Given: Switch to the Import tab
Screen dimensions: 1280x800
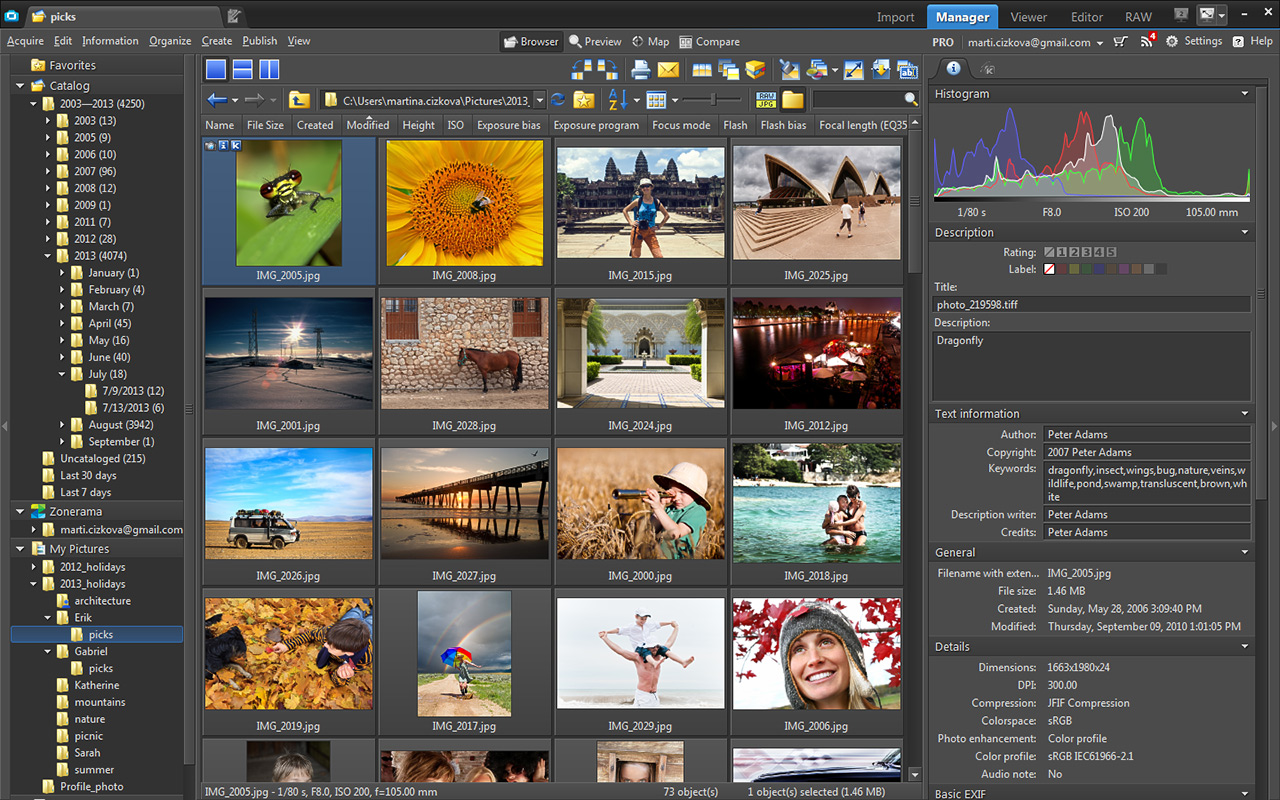Looking at the screenshot, I should point(895,17).
